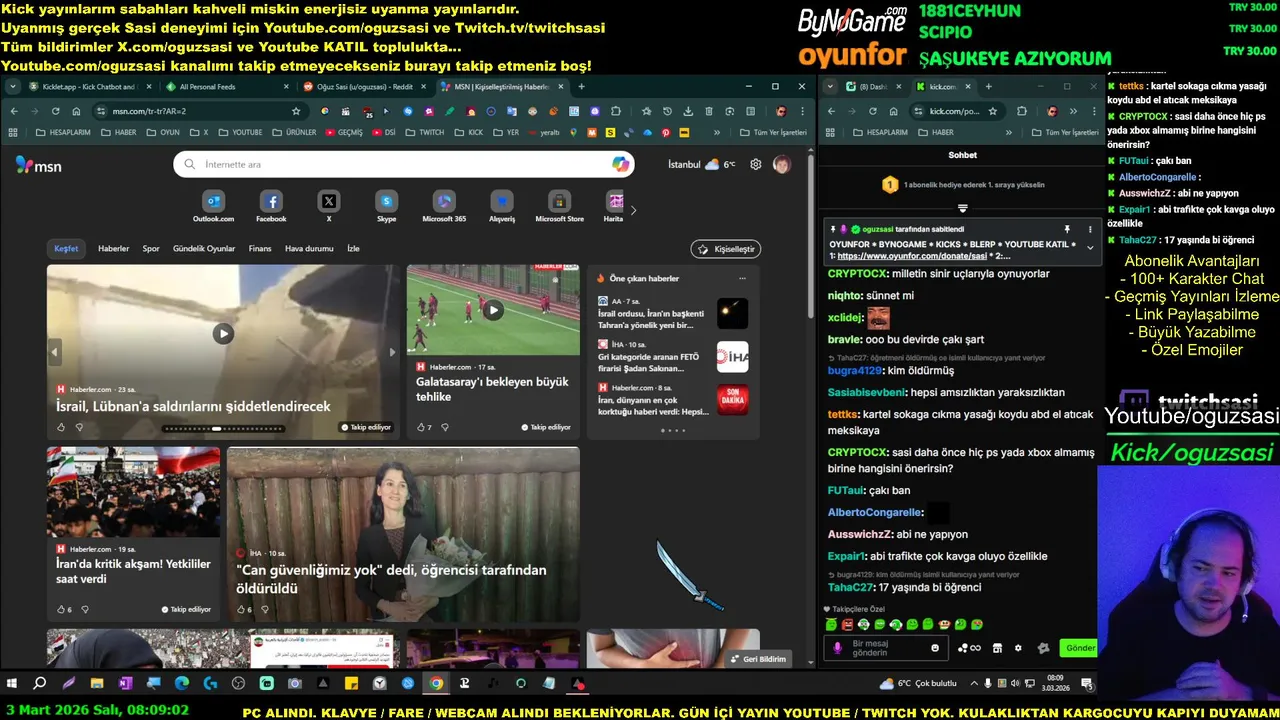Viewport: 1280px width, 720px height.
Task: Open MSN settings gear icon
Action: [x=756, y=164]
